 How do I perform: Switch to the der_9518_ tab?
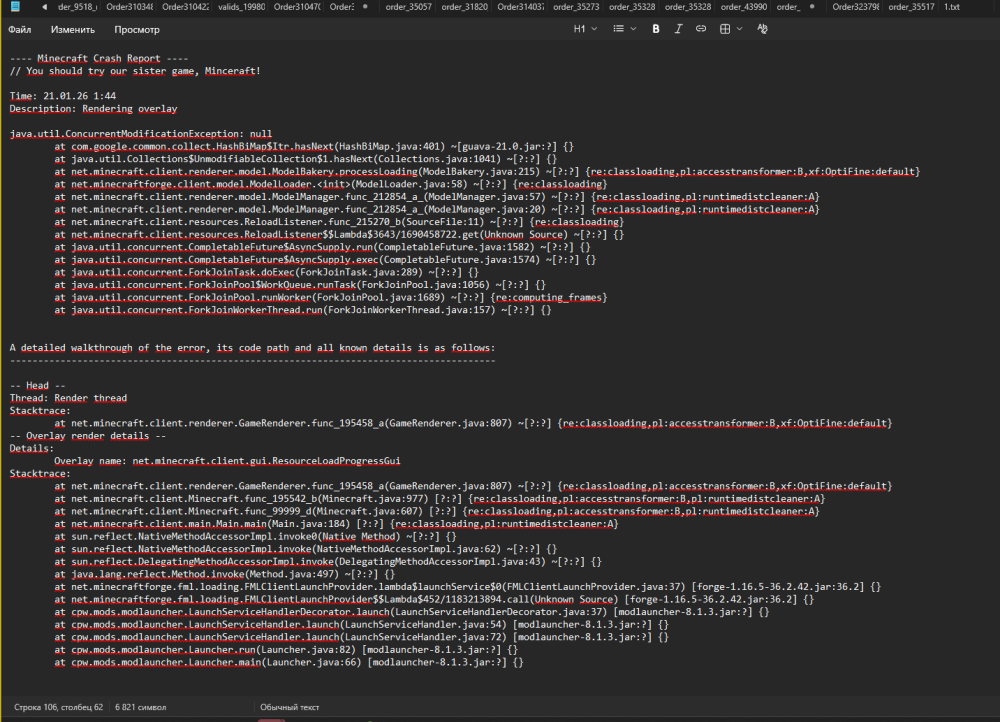tap(77, 7)
